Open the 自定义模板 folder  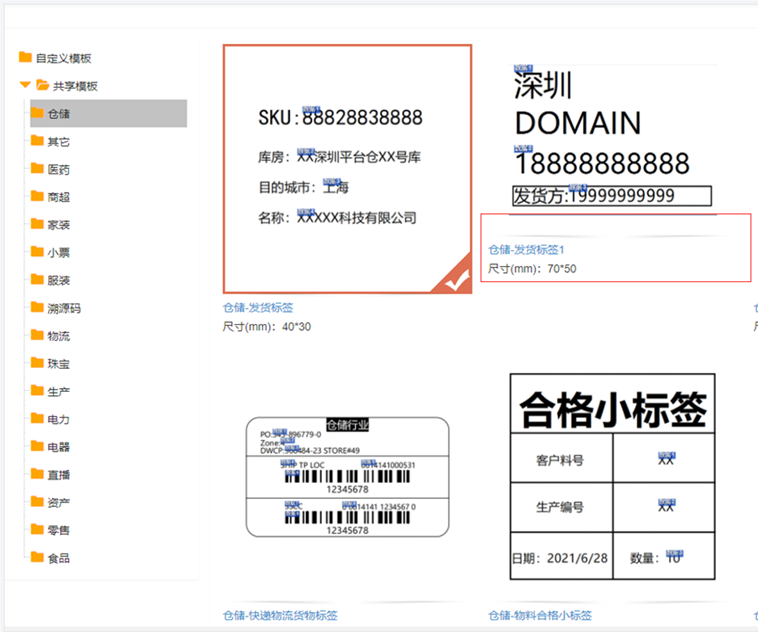tap(64, 58)
